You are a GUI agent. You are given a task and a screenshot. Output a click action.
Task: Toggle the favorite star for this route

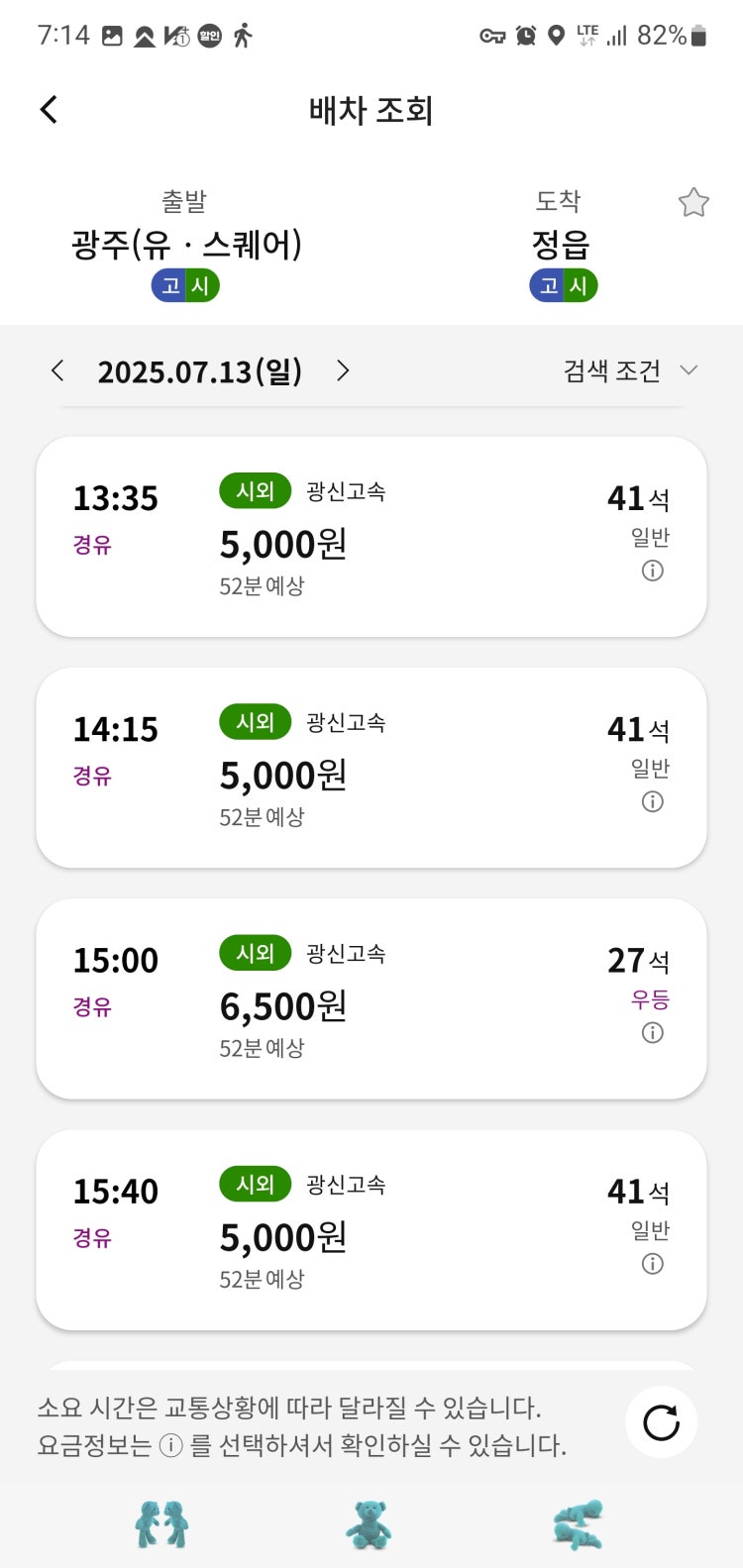pyautogui.click(x=693, y=203)
